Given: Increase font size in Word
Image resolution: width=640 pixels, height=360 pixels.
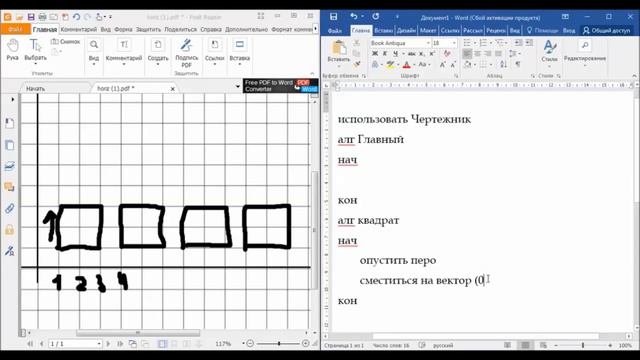Looking at the screenshot, I should pos(443,64).
